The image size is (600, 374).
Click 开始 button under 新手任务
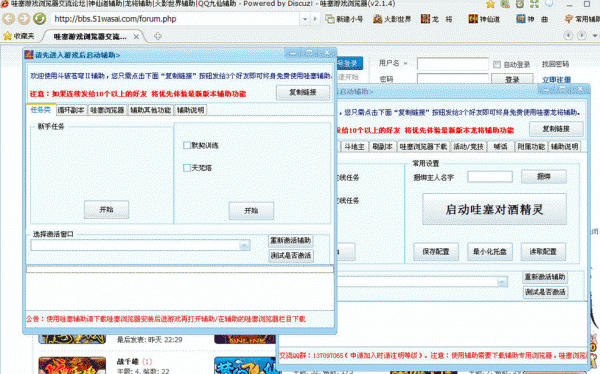tap(106, 210)
